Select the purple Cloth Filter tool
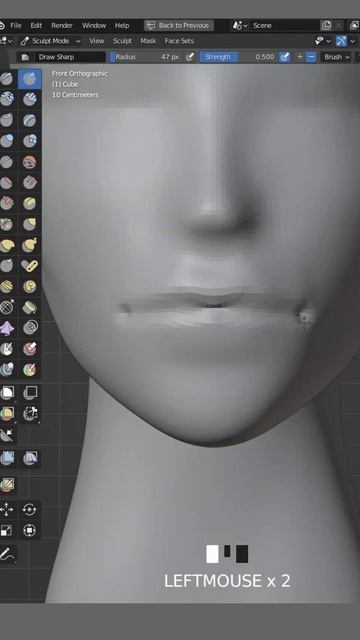 click(x=29, y=458)
